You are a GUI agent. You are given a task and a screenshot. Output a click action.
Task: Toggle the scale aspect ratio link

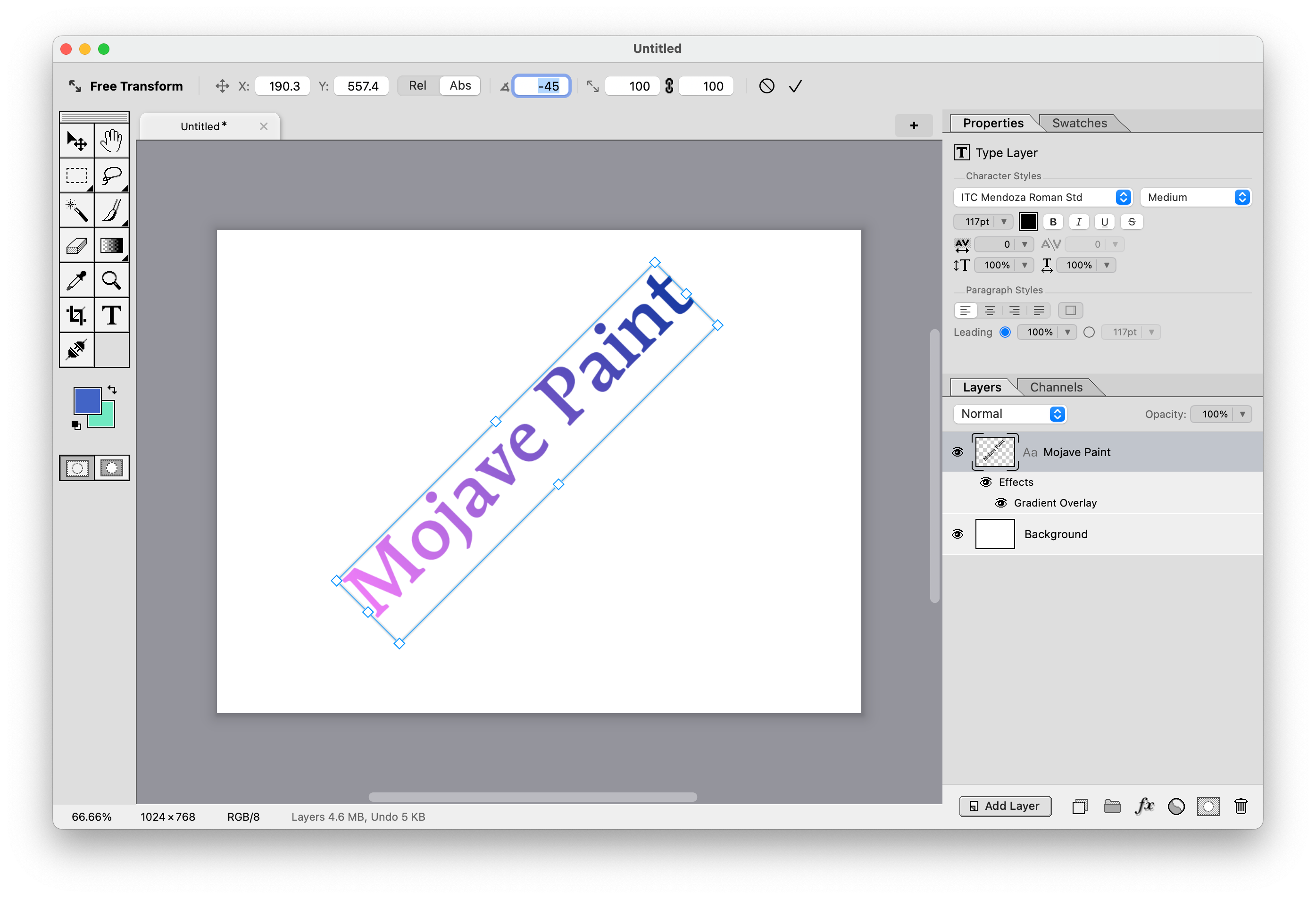pos(669,86)
